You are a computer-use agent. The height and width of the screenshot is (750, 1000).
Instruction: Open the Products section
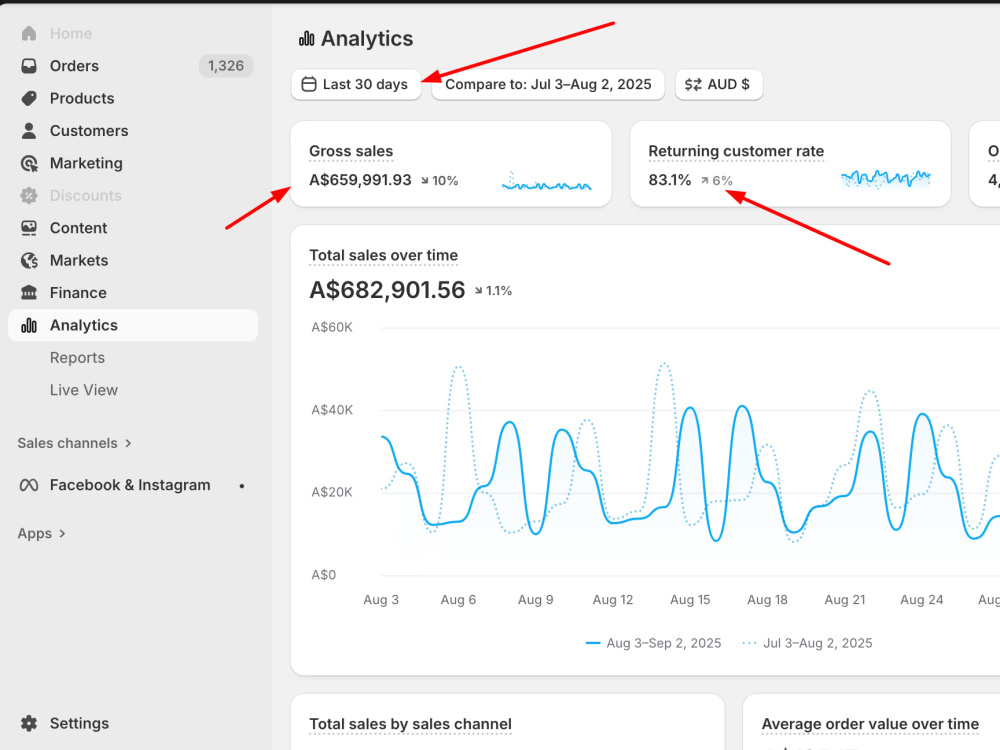133,98
